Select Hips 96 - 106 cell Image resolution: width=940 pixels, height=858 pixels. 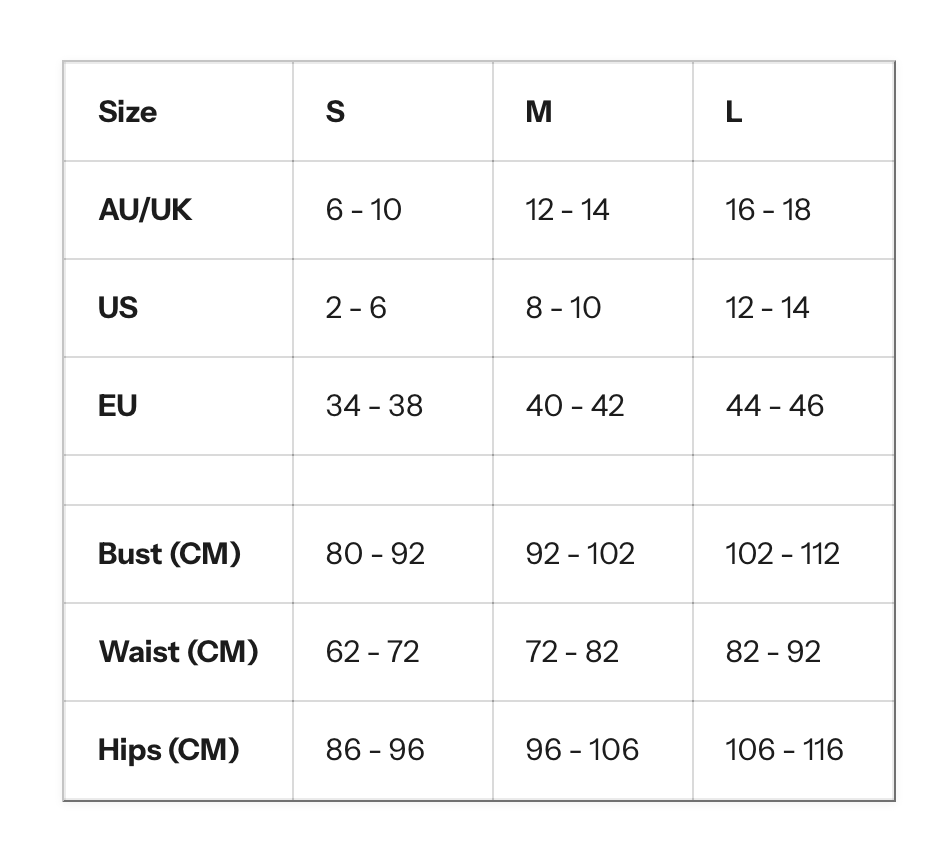593,750
